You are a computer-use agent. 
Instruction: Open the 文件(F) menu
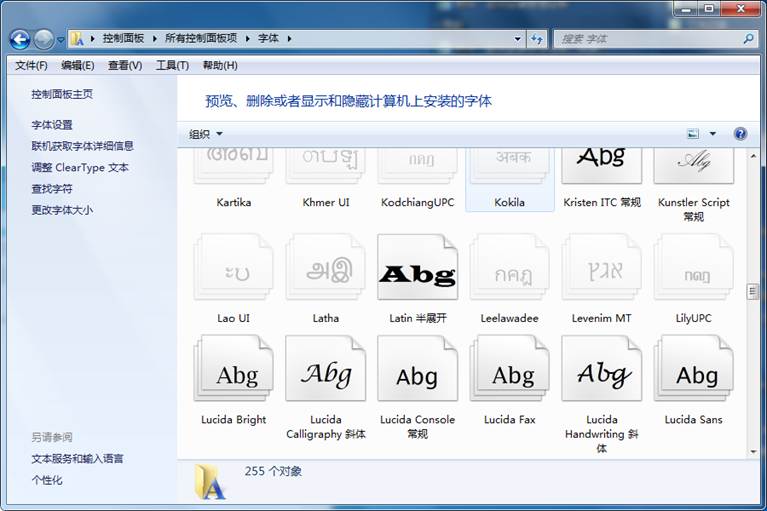click(31, 65)
